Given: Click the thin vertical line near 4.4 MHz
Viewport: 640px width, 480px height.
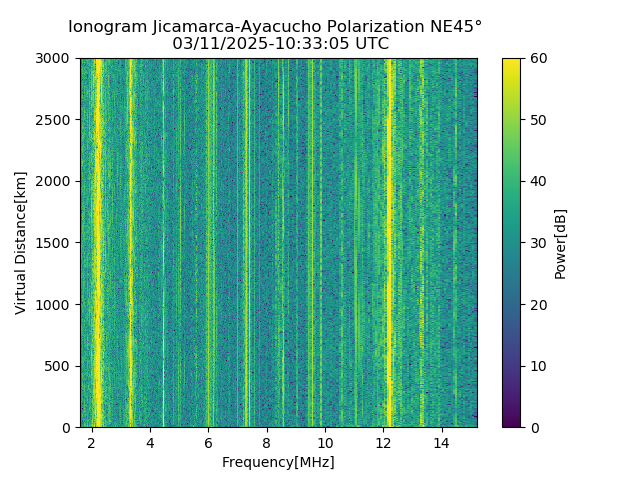Looking at the screenshot, I should (163, 243).
